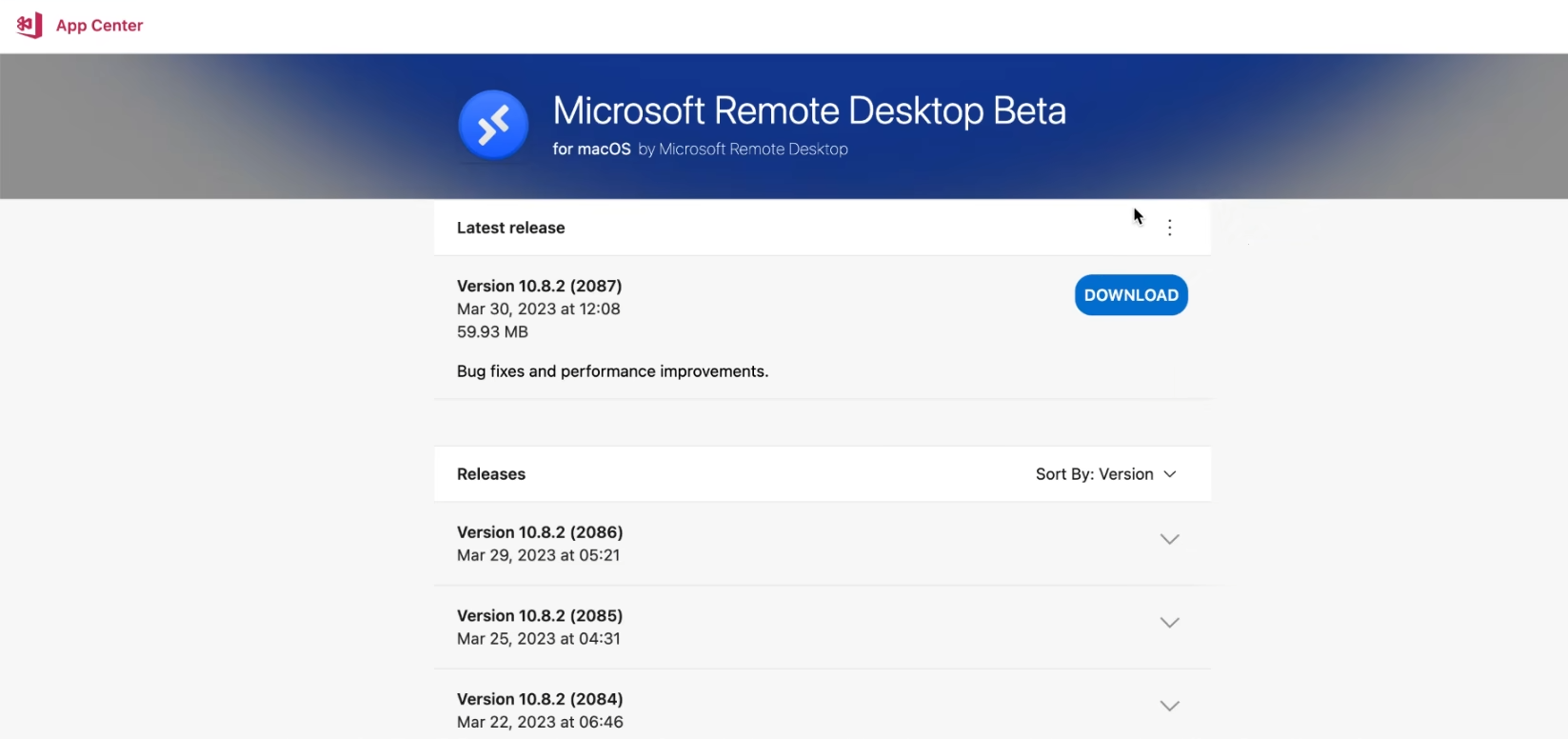The height and width of the screenshot is (739, 1568).
Task: Click the Microsoft Remote Desktop Beta heading
Action: point(809,110)
